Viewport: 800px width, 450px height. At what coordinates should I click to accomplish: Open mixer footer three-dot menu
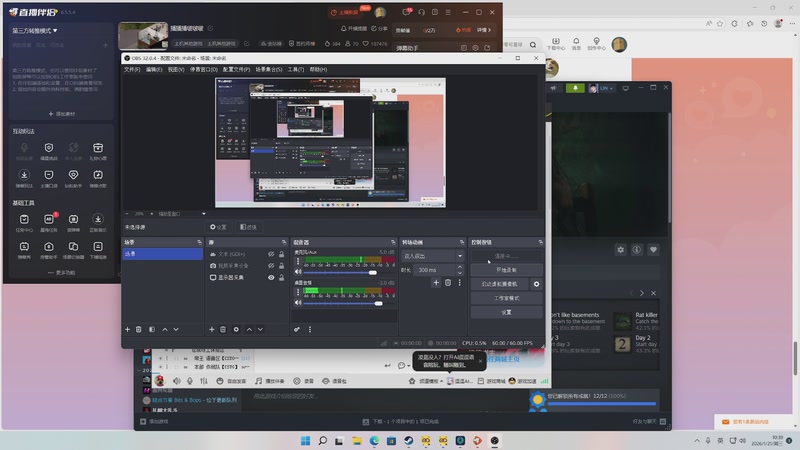tap(310, 330)
